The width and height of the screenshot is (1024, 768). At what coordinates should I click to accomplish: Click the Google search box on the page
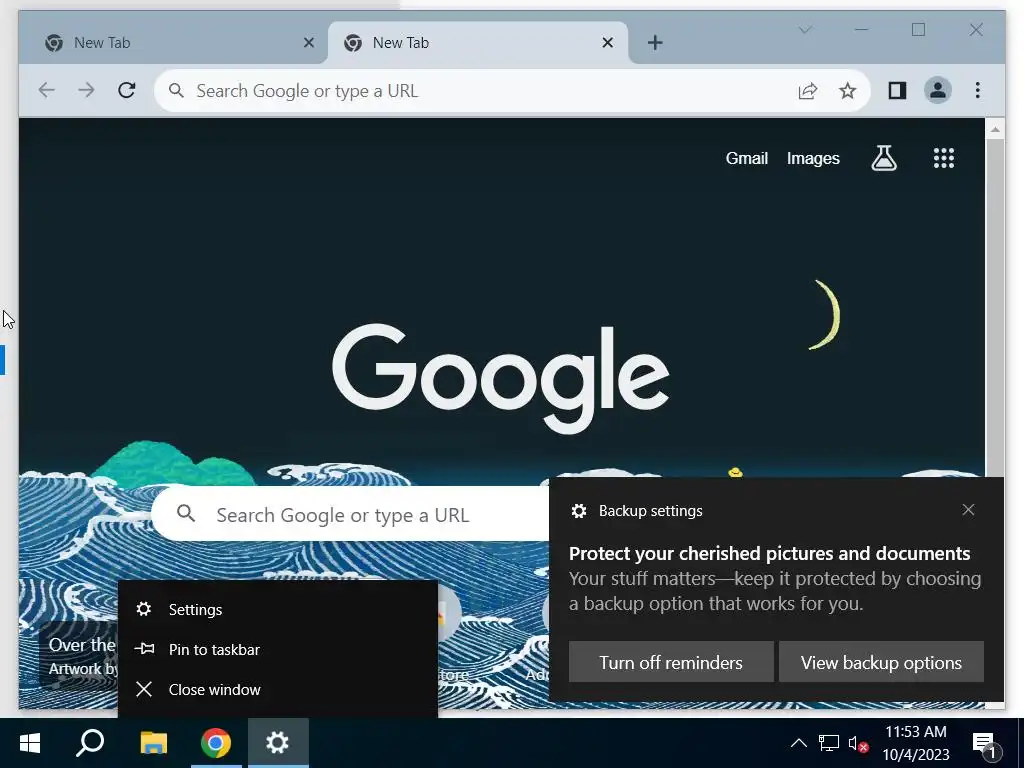tap(351, 515)
